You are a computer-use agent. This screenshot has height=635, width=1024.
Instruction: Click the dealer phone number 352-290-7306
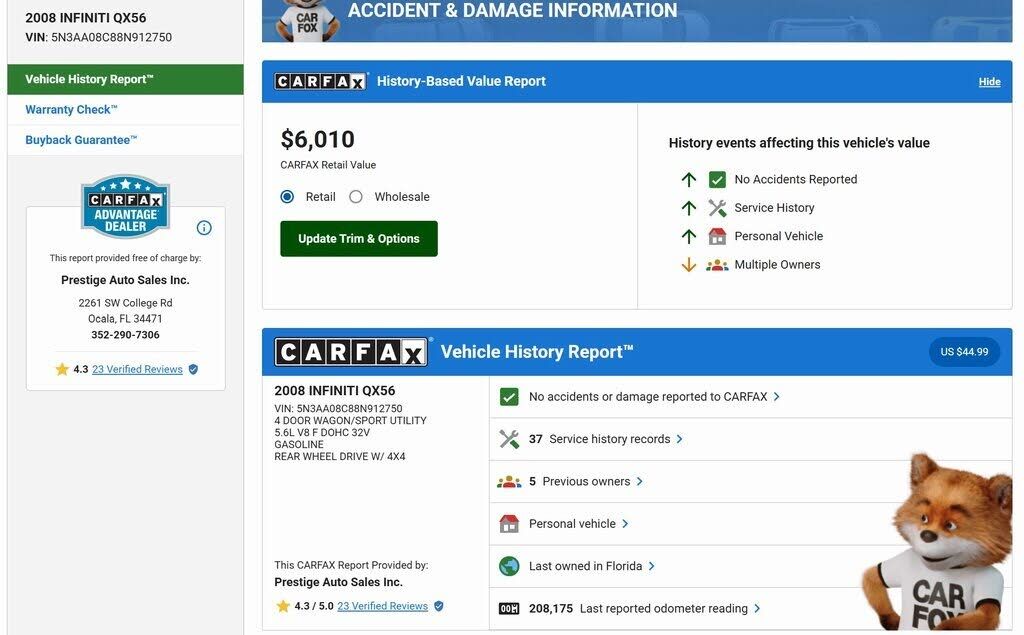click(x=125, y=334)
